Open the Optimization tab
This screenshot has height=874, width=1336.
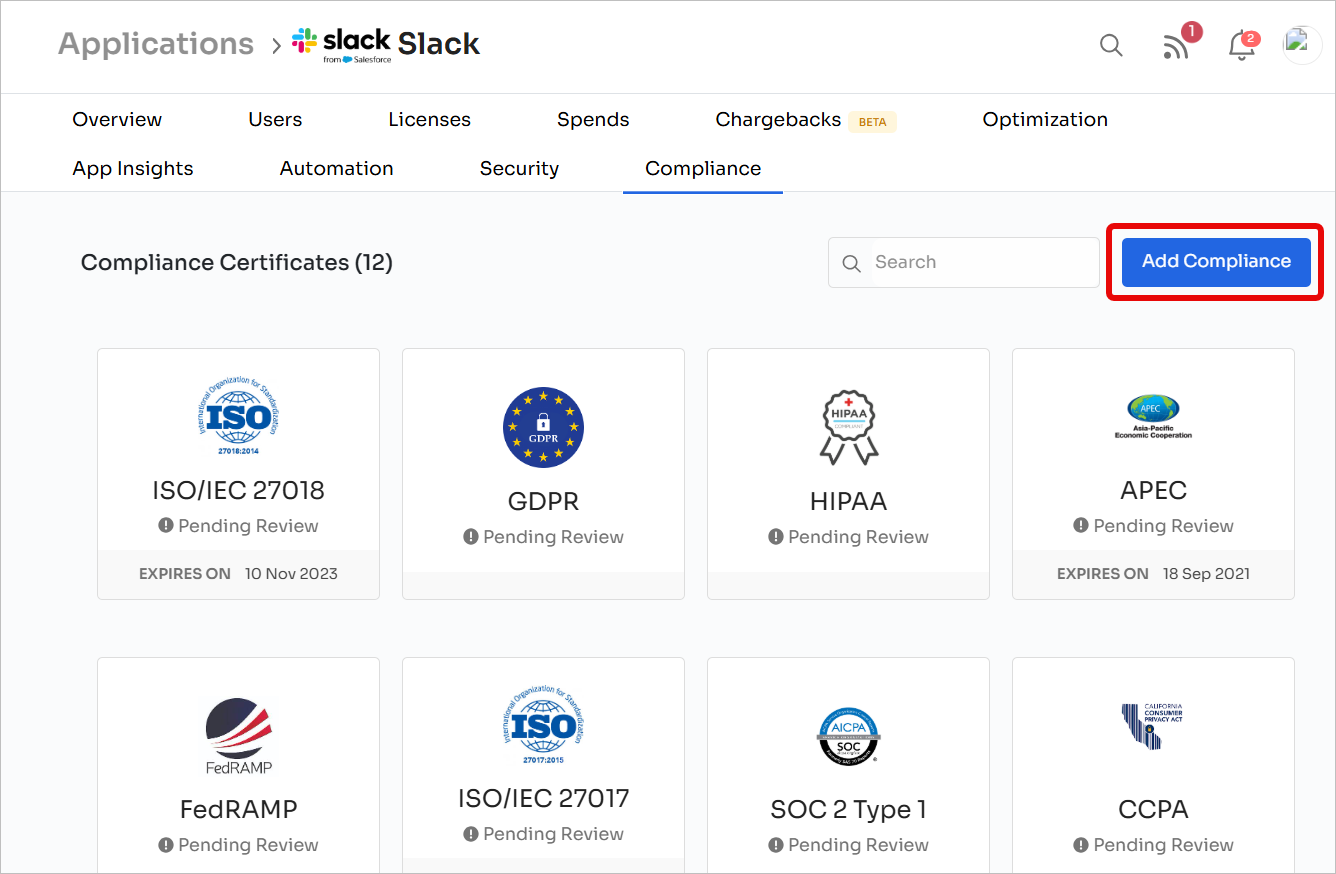[1045, 119]
